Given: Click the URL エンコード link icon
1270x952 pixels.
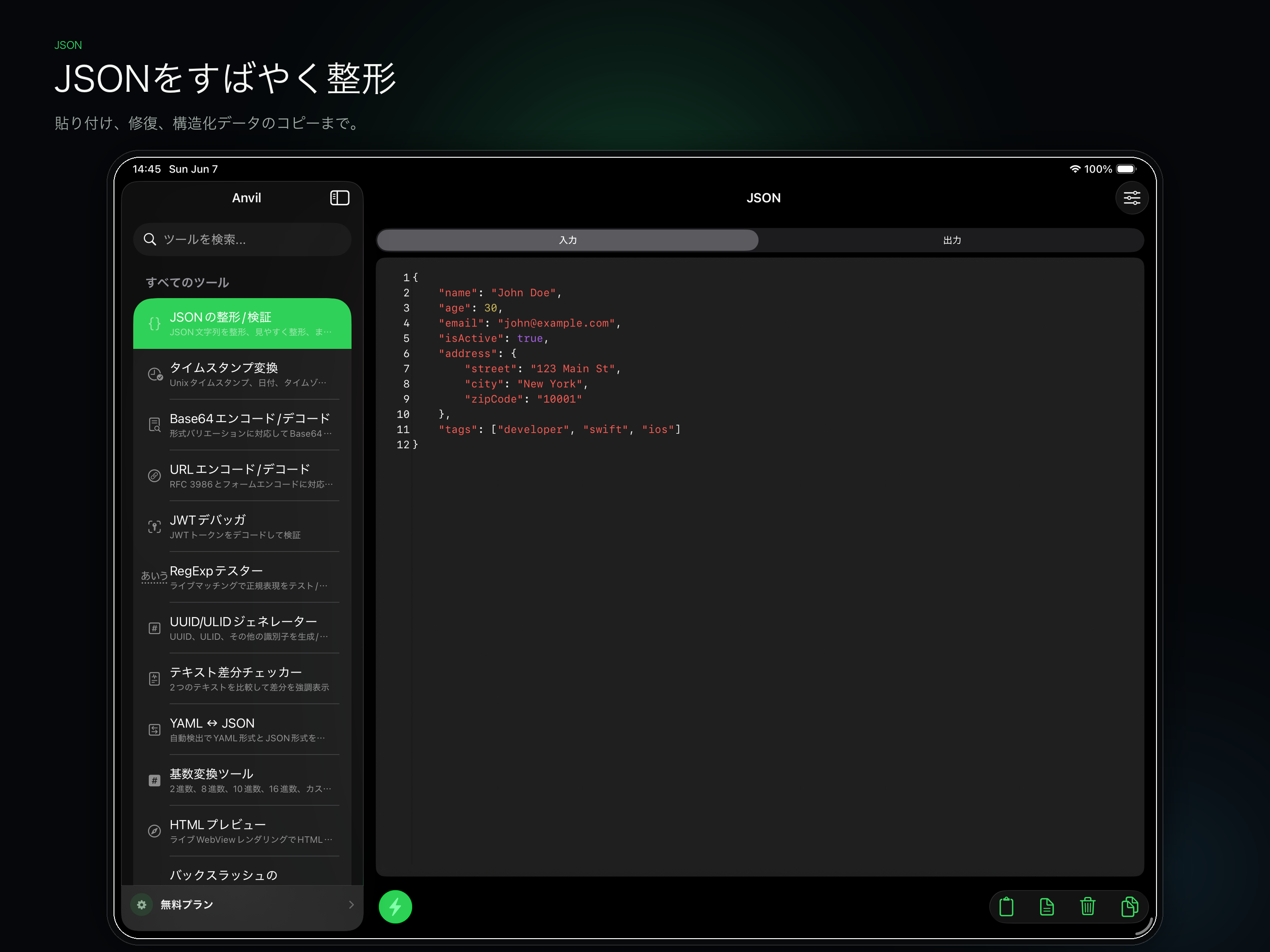Looking at the screenshot, I should coord(155,476).
